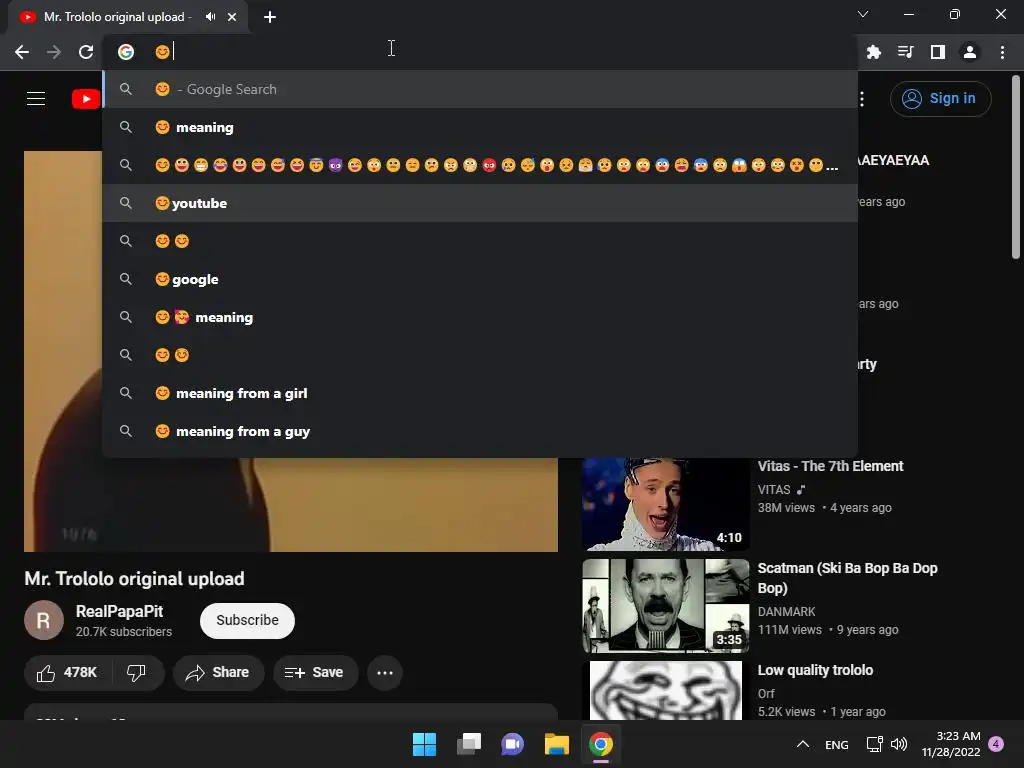
Task: Open the RealPapaPit channel avatar
Action: [44, 620]
